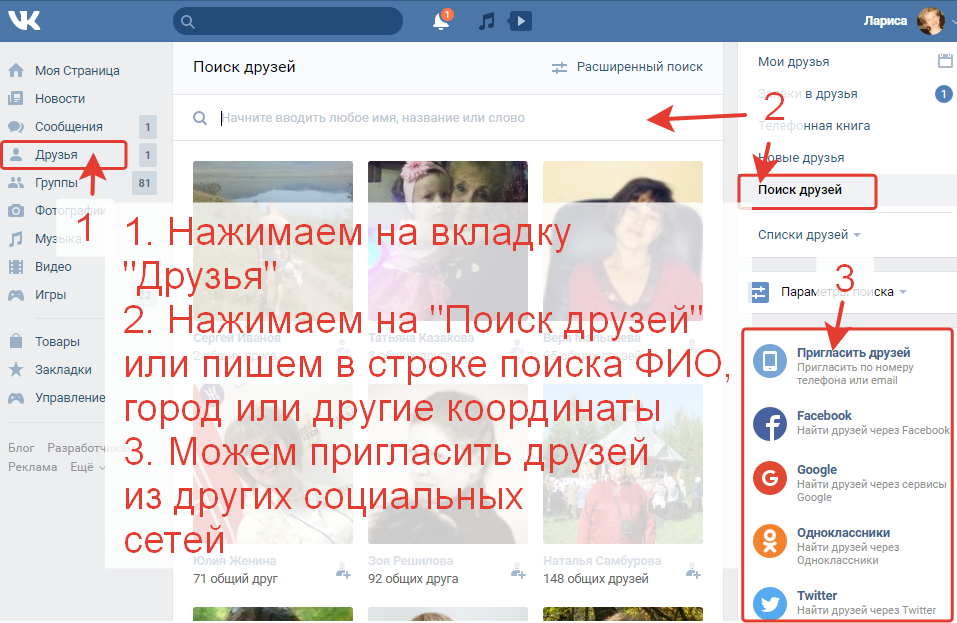Open the notifications bell

click(x=441, y=21)
